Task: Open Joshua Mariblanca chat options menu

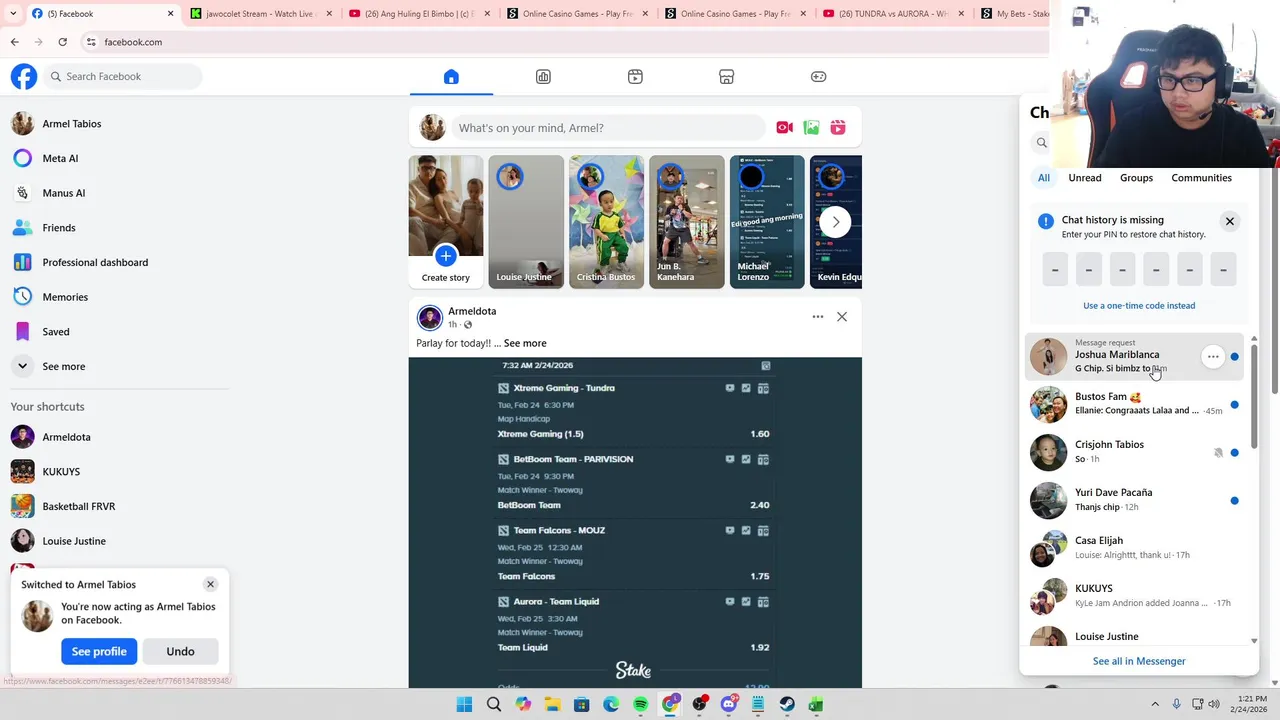Action: click(1213, 357)
